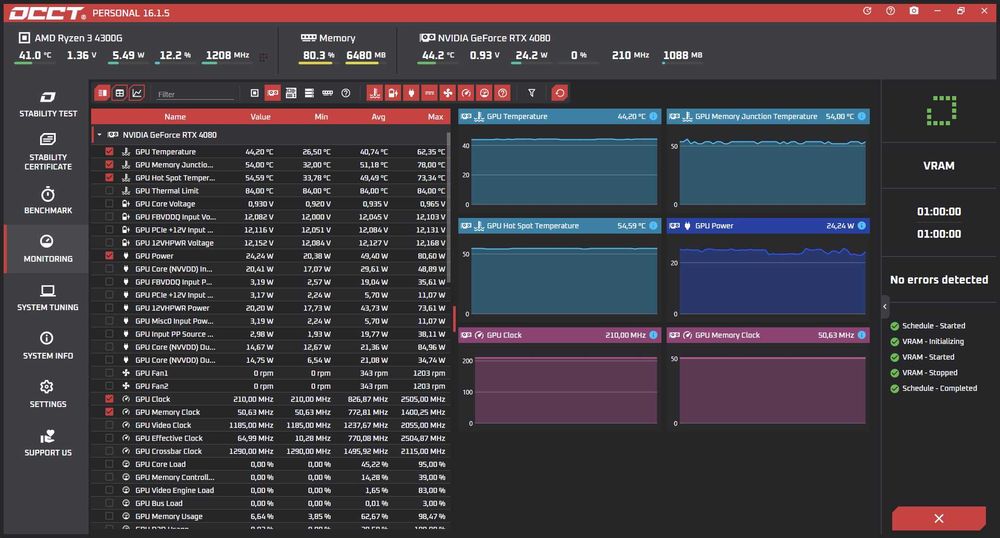The height and width of the screenshot is (538, 1000).
Task: Toggle the other sensor type (question mark) filter
Action: coord(503,93)
